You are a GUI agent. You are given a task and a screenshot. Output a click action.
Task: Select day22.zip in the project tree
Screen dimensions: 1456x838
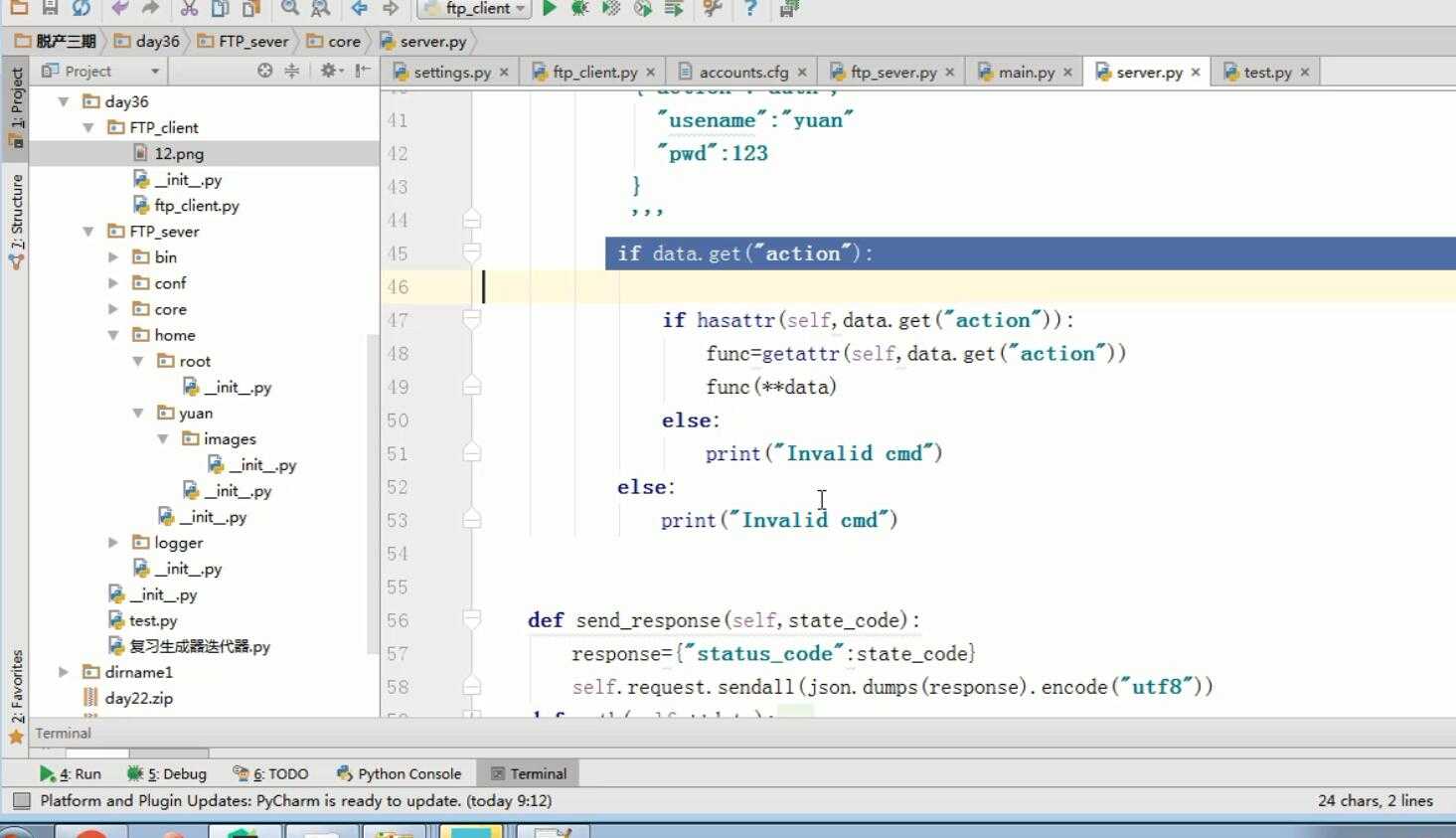pos(138,698)
